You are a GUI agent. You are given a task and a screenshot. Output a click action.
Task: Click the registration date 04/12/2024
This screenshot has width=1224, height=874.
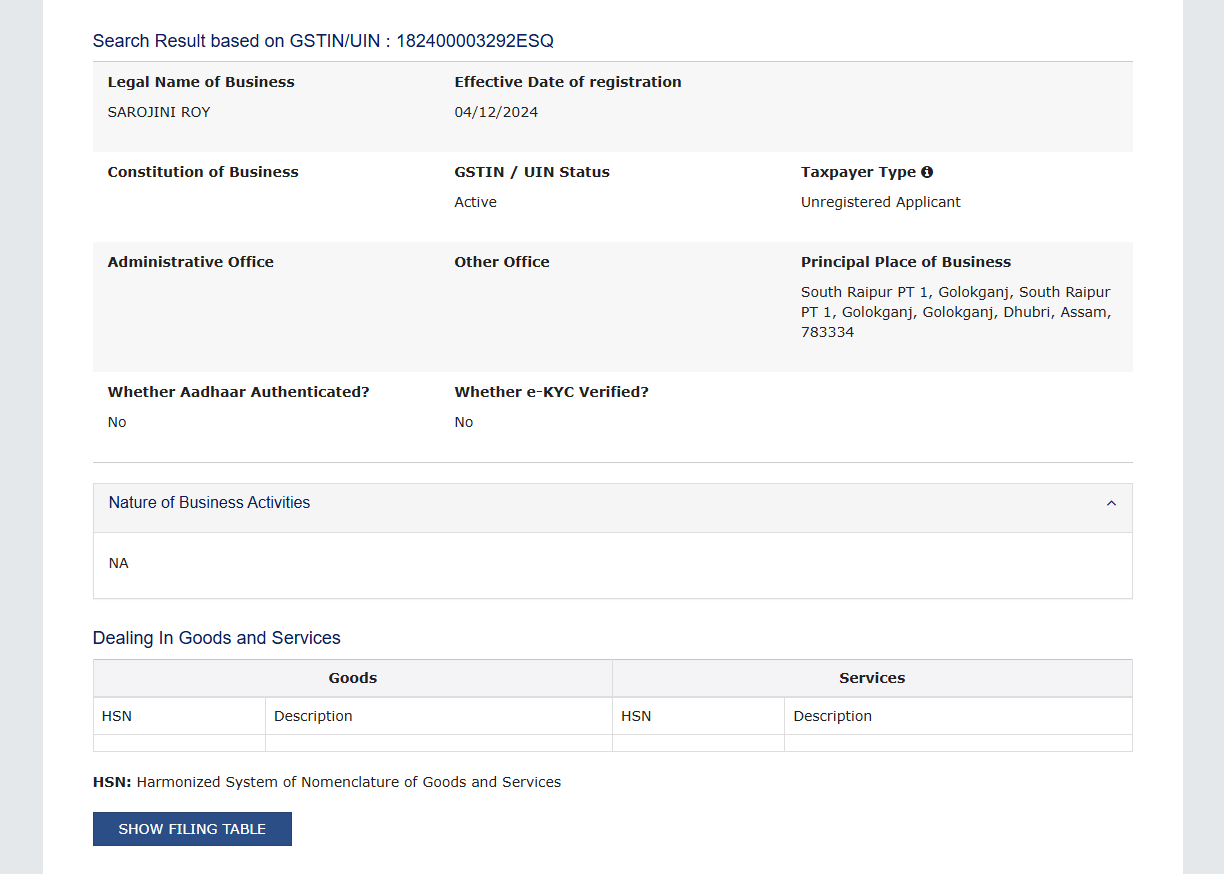point(496,112)
